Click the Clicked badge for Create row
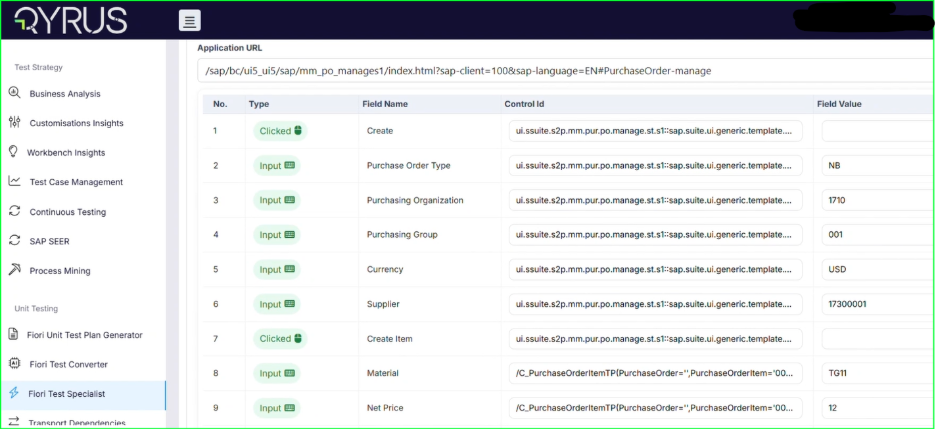 pos(279,131)
